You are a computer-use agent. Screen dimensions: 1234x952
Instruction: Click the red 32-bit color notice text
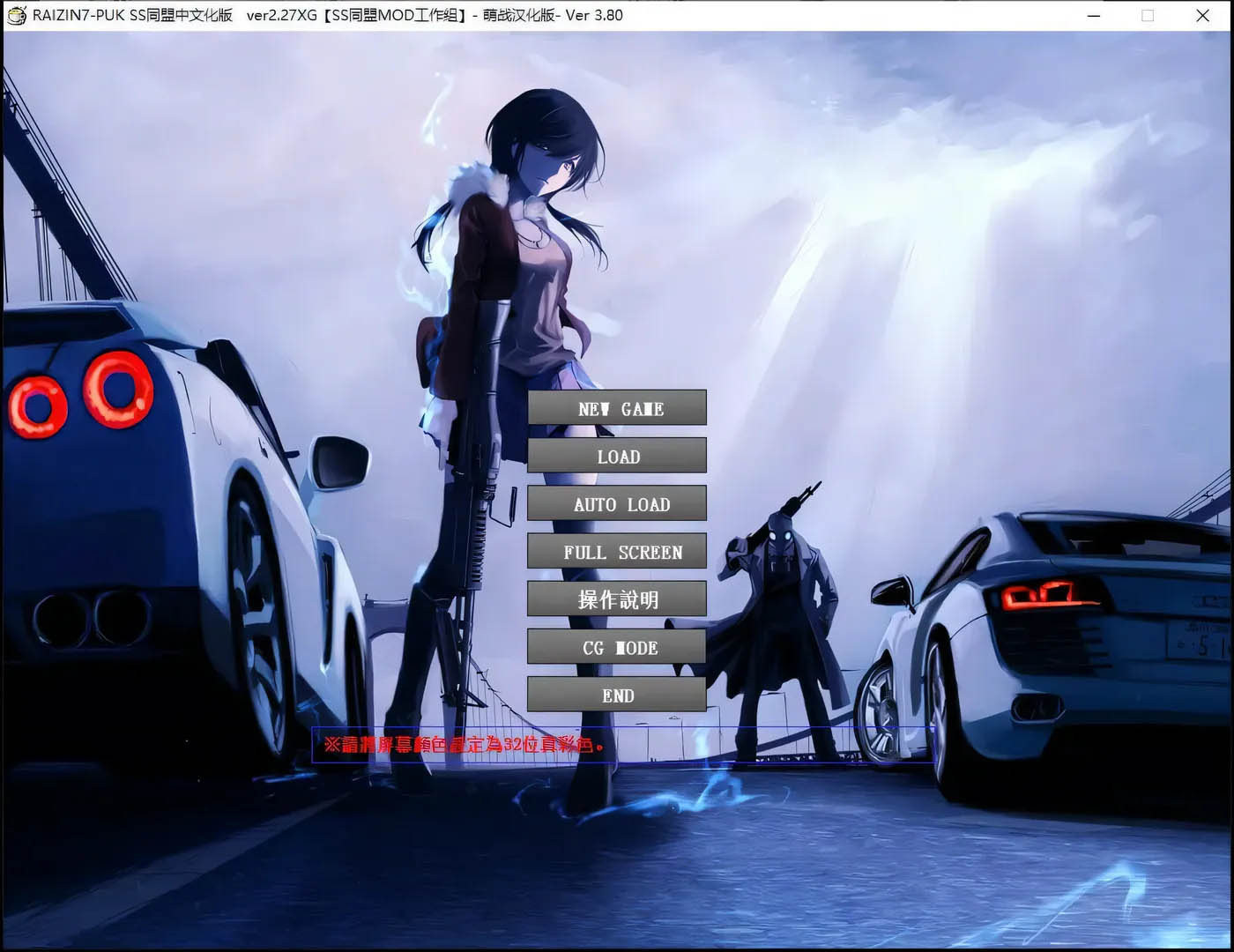pos(464,745)
